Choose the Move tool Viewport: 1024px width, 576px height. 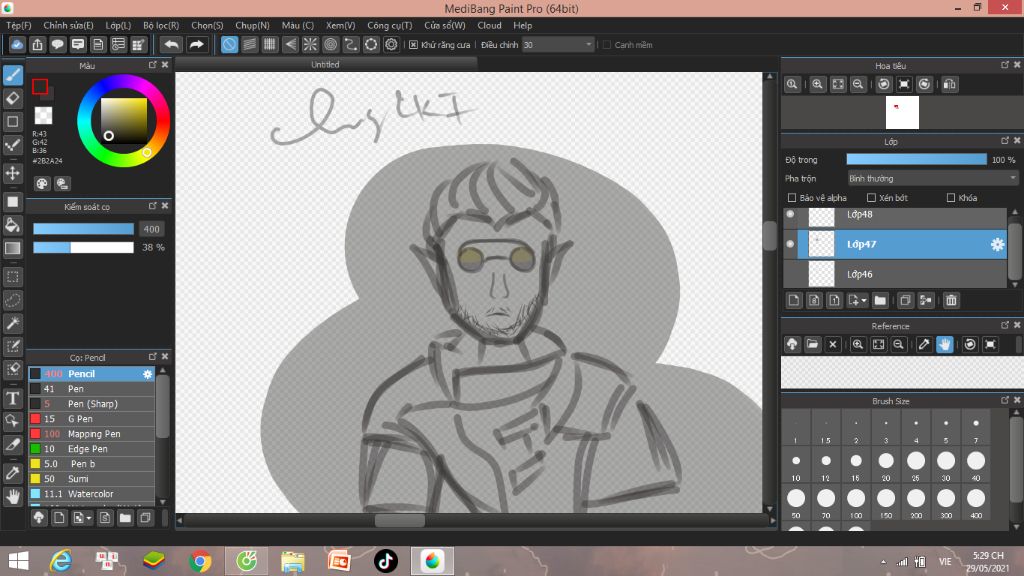coord(13,173)
